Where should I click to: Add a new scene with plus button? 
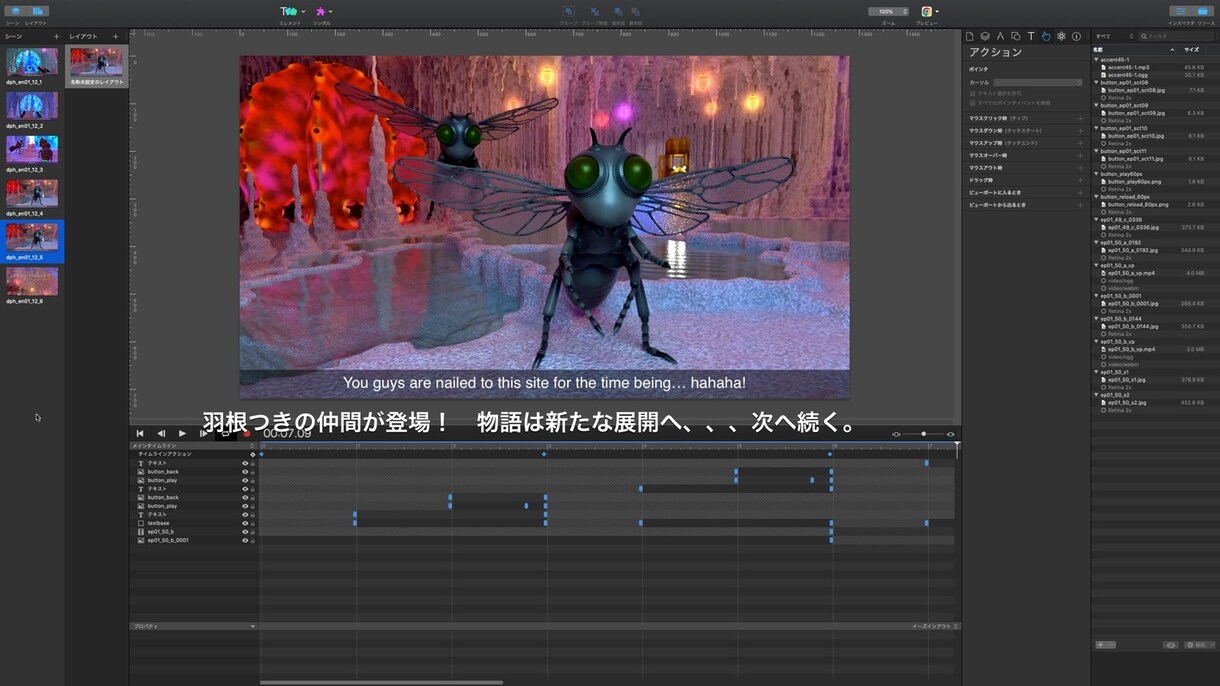pyautogui.click(x=56, y=36)
